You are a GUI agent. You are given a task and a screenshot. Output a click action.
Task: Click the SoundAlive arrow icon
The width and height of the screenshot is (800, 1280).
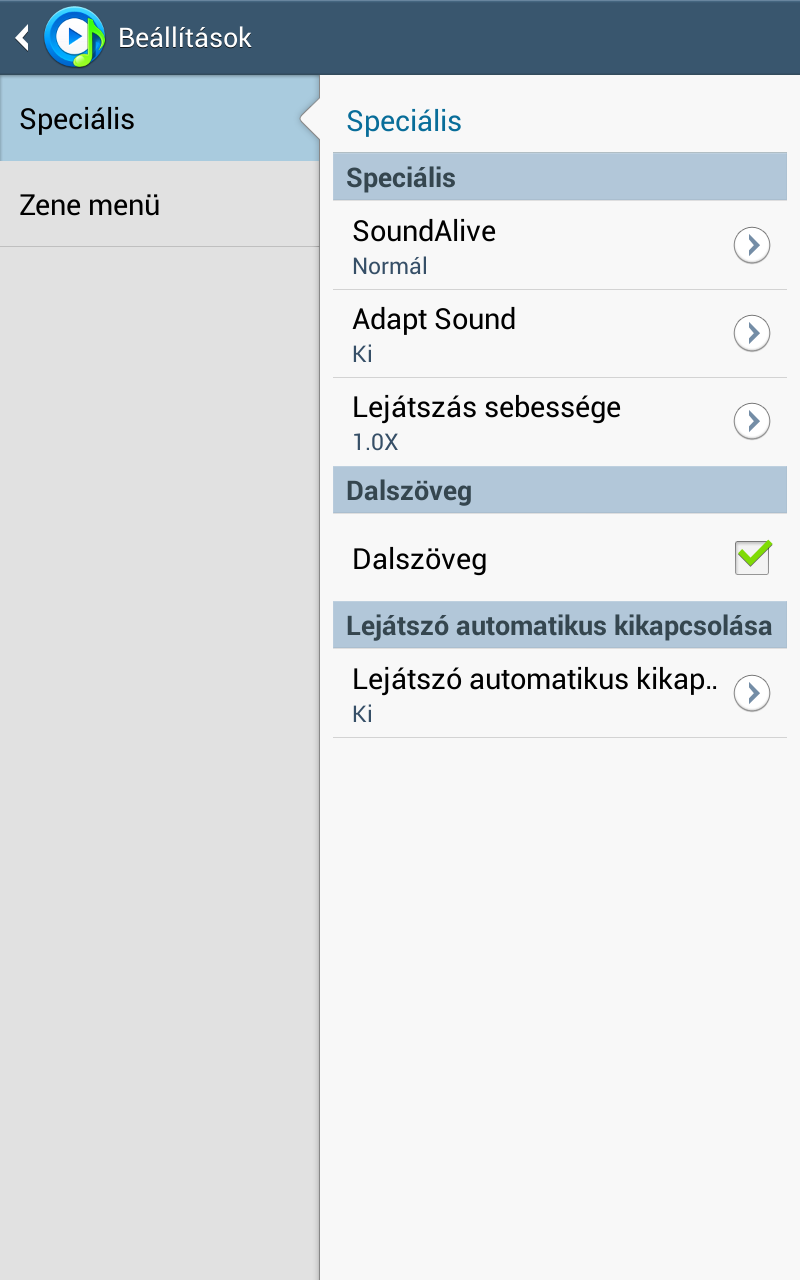point(752,245)
